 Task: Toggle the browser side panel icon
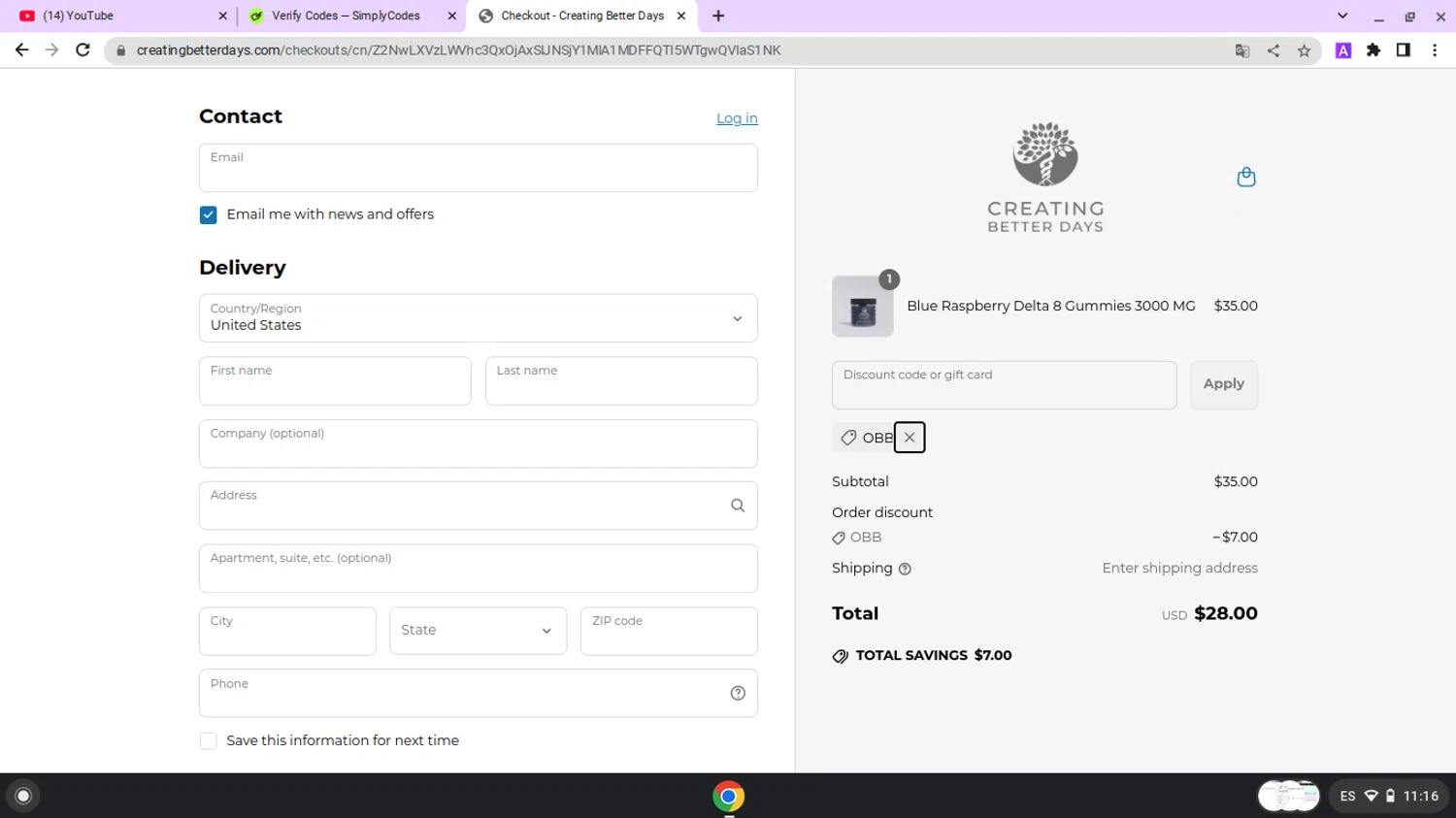pos(1404,50)
